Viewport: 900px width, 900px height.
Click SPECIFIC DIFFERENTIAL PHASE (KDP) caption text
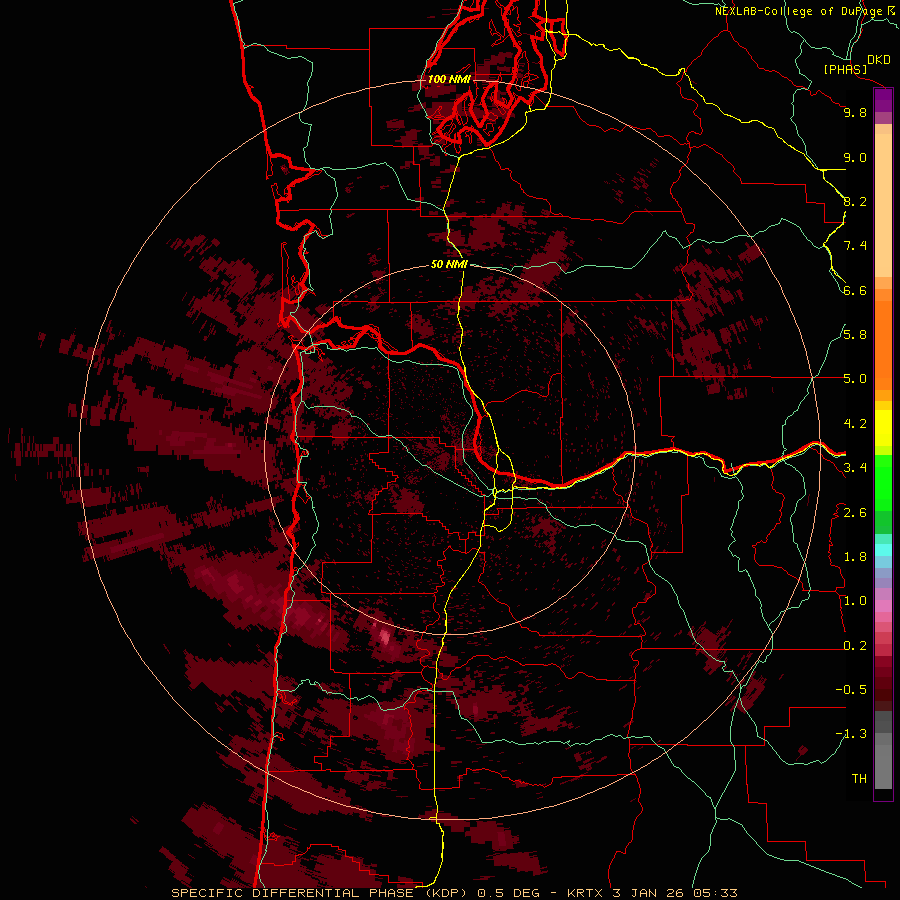(317, 893)
